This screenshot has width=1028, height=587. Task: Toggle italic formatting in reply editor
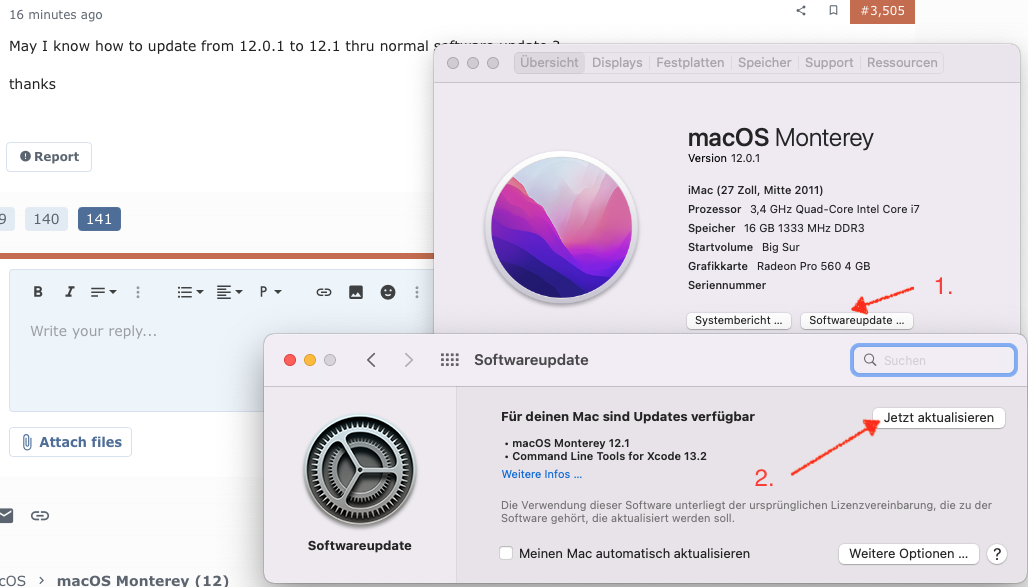click(x=69, y=292)
